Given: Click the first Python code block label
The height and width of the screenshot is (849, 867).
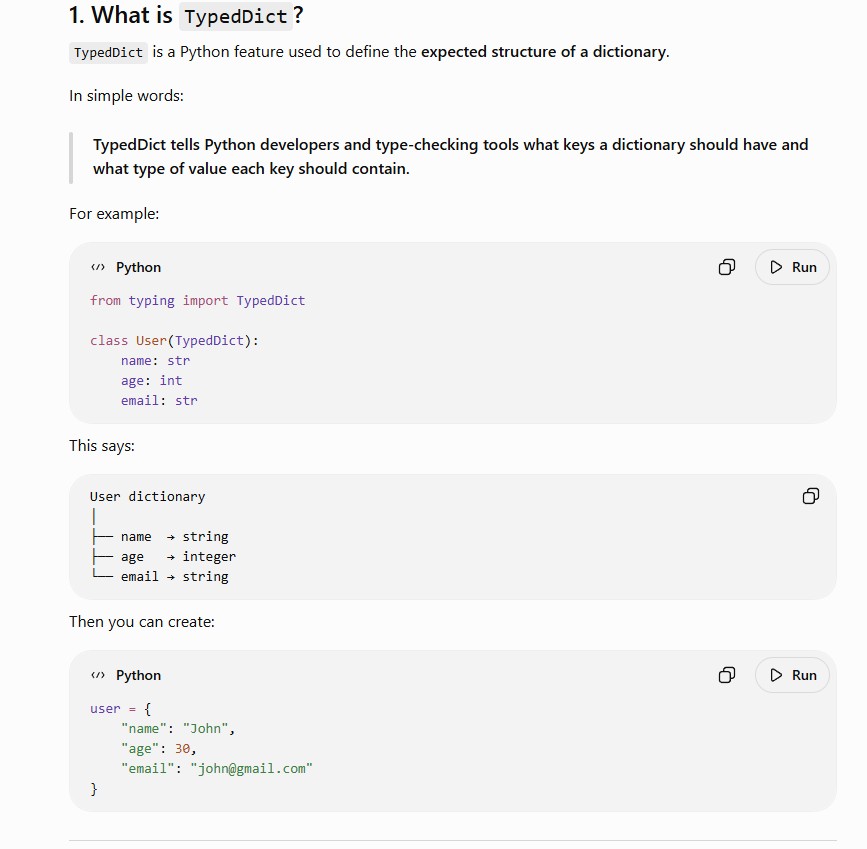Looking at the screenshot, I should tap(138, 267).
